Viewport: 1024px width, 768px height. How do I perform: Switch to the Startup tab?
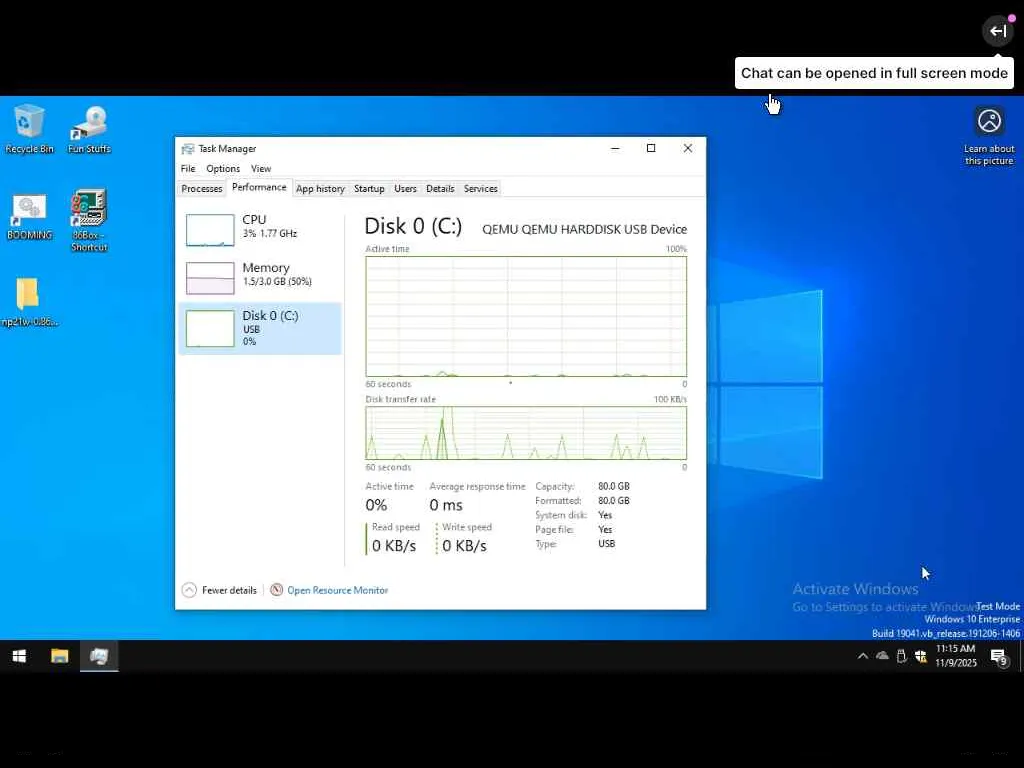click(x=369, y=189)
